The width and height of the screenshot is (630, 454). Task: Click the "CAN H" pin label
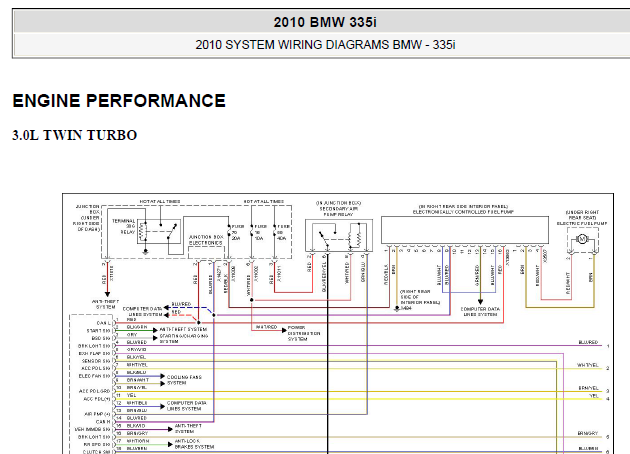coord(103,422)
